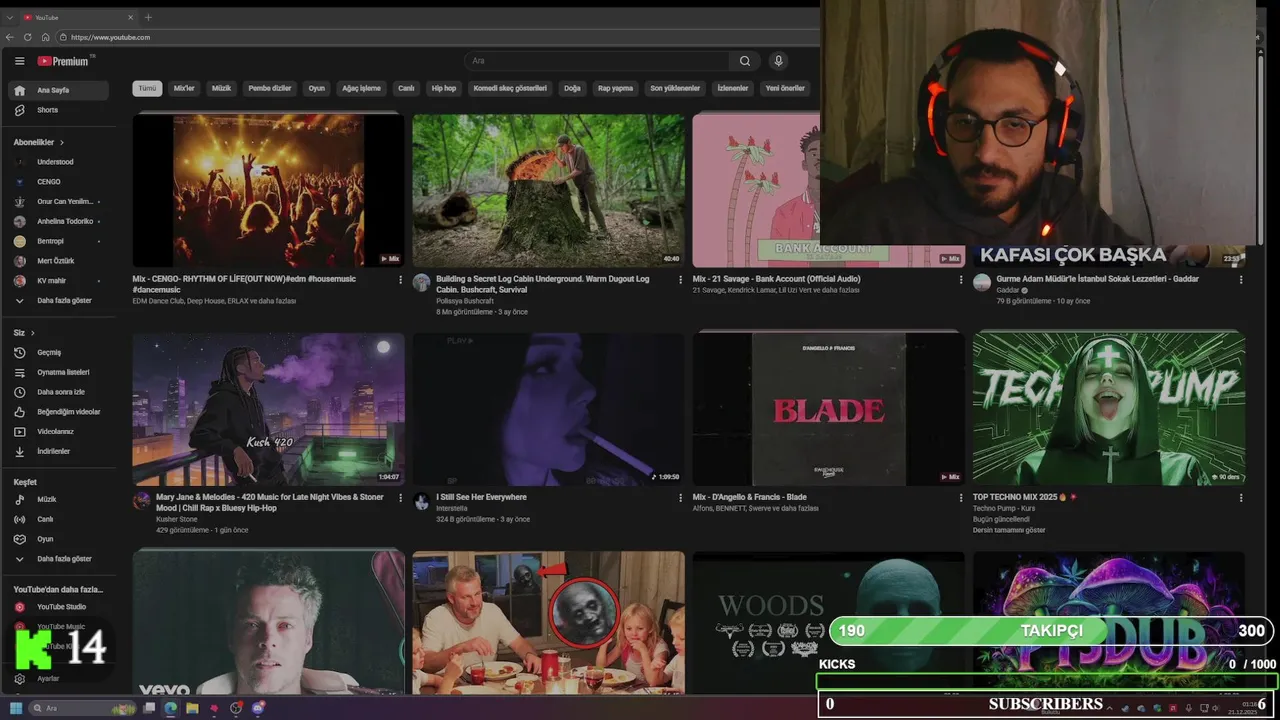Viewport: 1280px width, 720px height.
Task: Open Oynatma listeleri playlists
Action: (58, 372)
